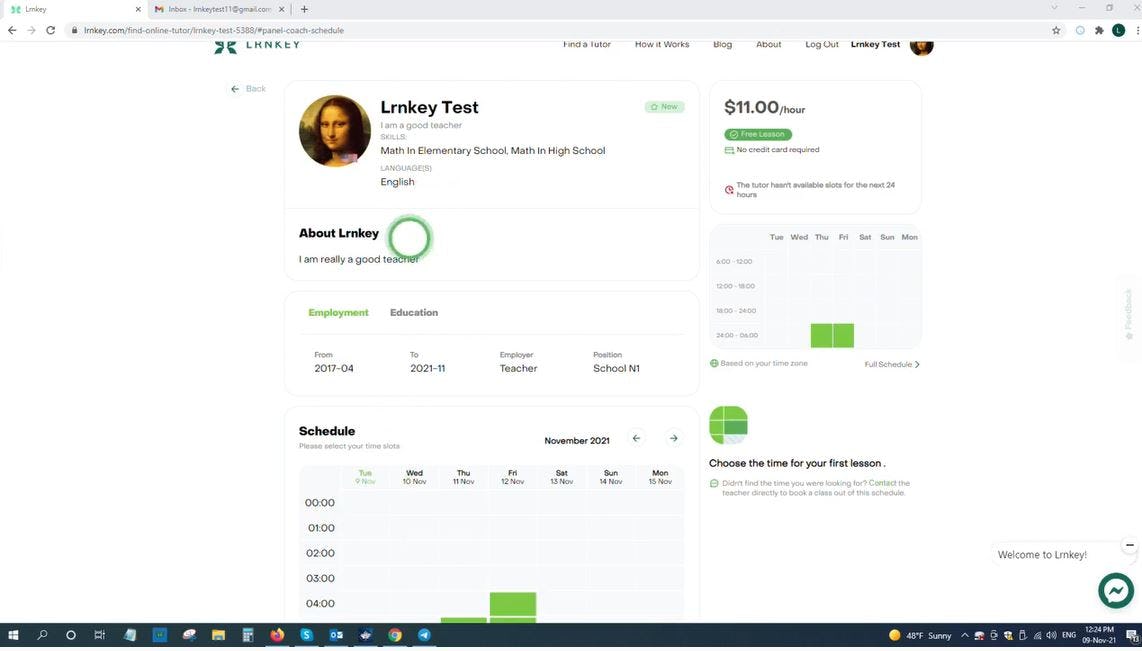Open Find a Tutor menu item
The image size is (1142, 651).
(586, 44)
